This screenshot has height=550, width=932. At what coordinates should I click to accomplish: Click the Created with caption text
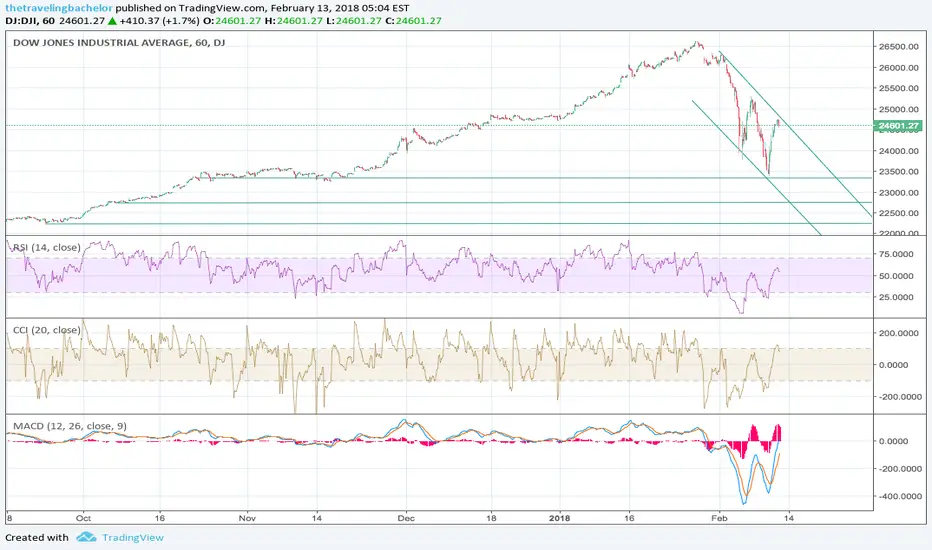37,538
